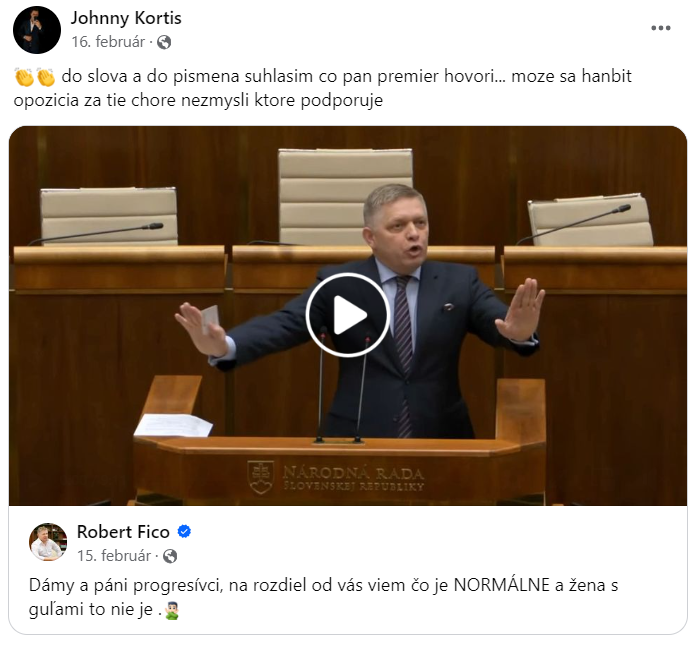Go to the Robert Fico page name
692x647 pixels.
[123, 532]
